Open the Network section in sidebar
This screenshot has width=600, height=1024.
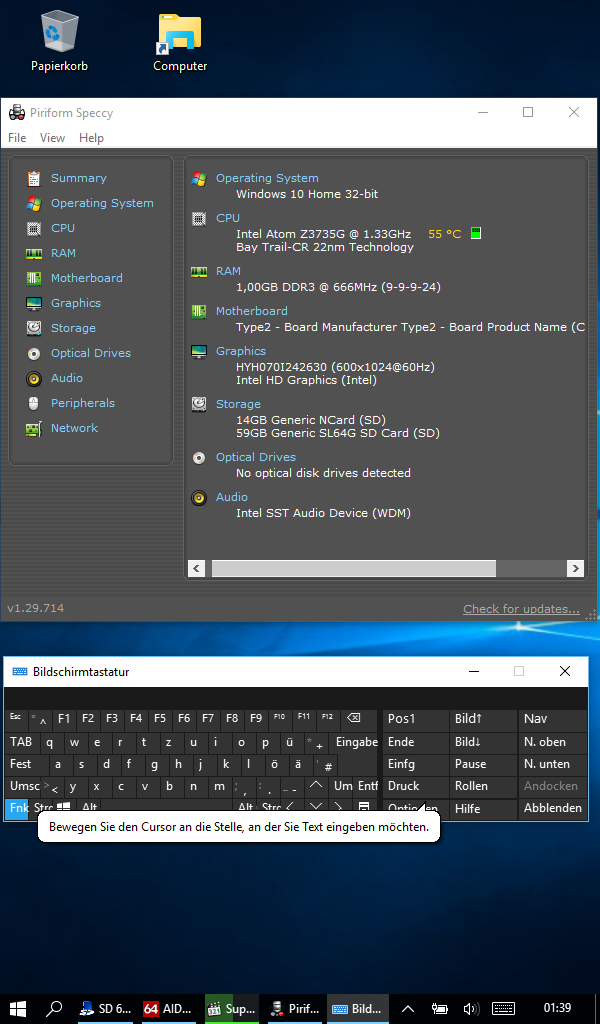point(74,428)
